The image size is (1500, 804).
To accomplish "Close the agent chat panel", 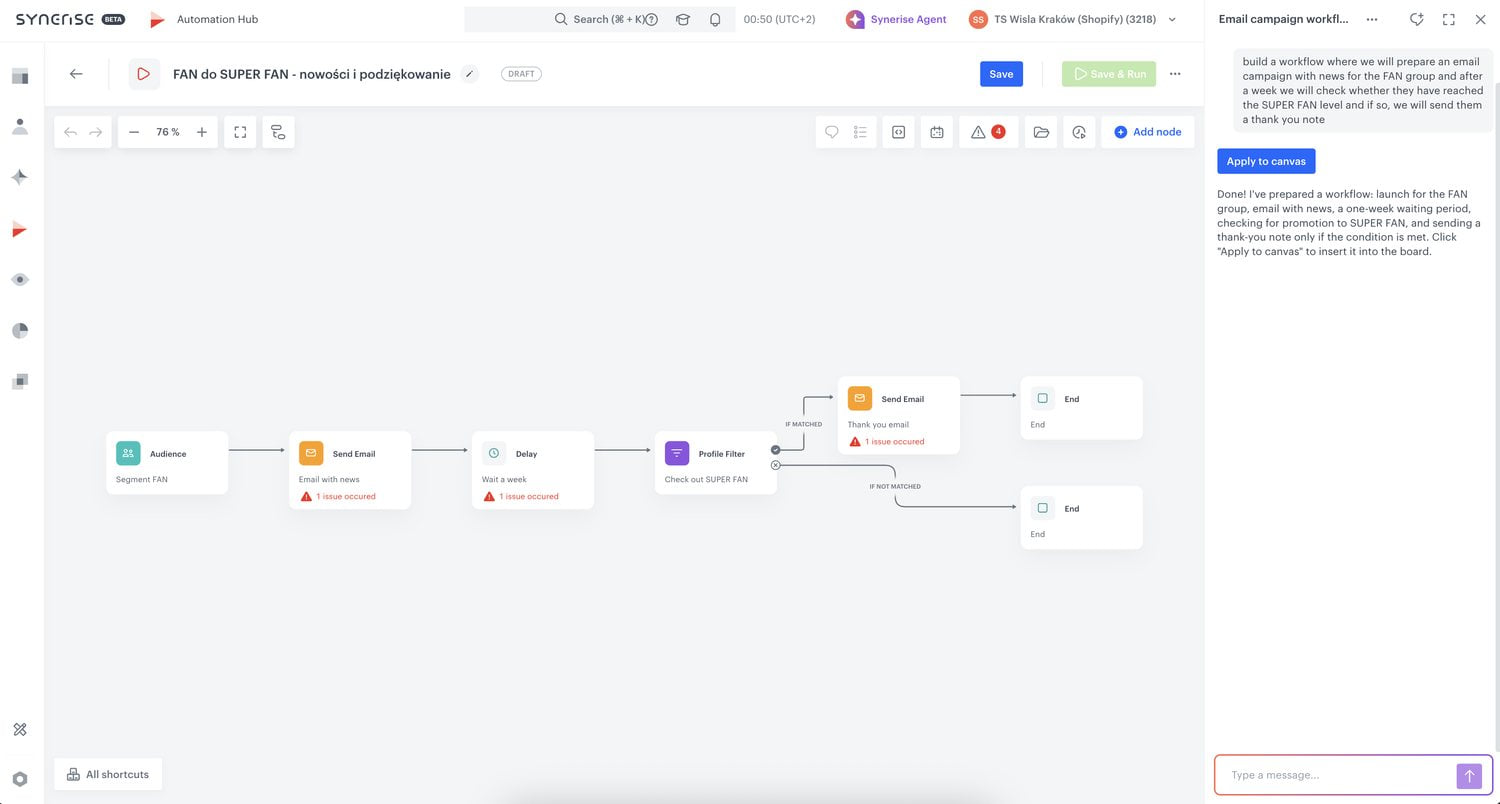I will tap(1480, 19).
